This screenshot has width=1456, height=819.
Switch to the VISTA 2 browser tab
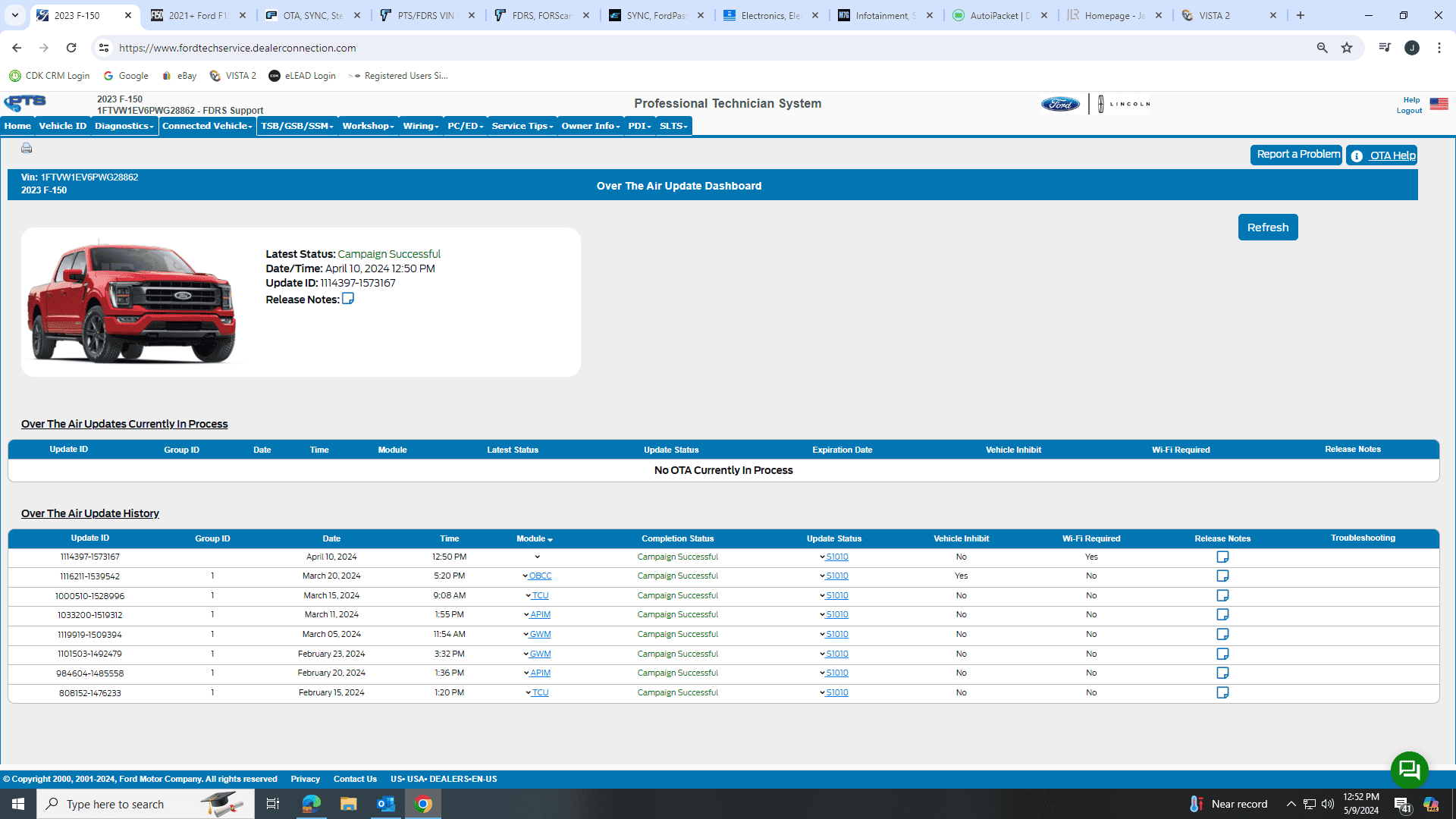[1214, 15]
